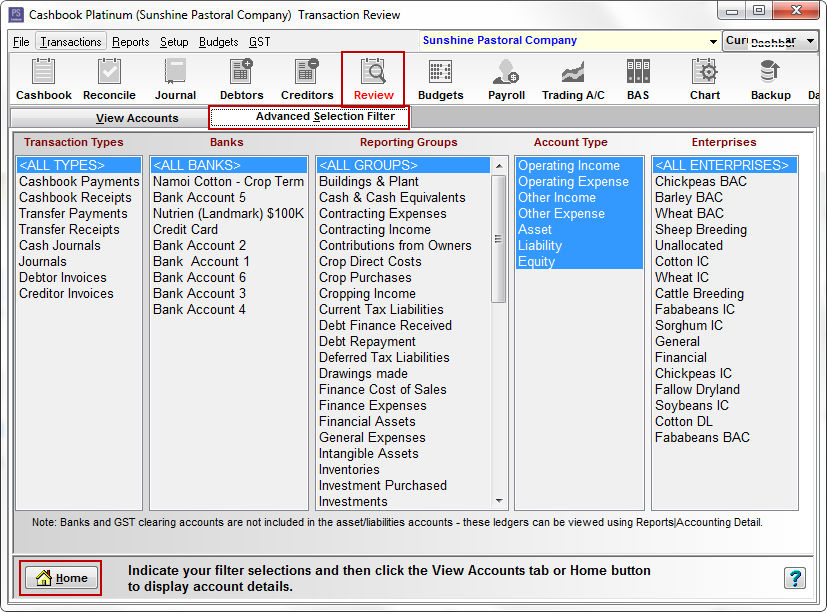Open the File menu
827x612 pixels.
[21, 42]
